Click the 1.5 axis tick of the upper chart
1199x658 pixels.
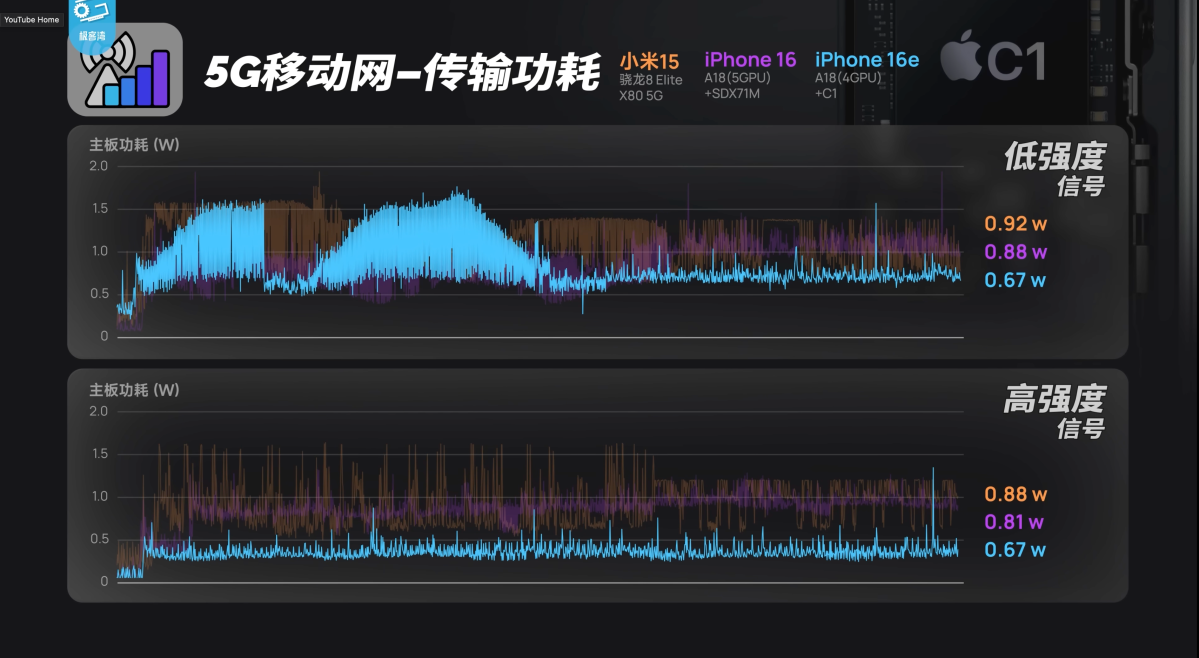point(99,209)
